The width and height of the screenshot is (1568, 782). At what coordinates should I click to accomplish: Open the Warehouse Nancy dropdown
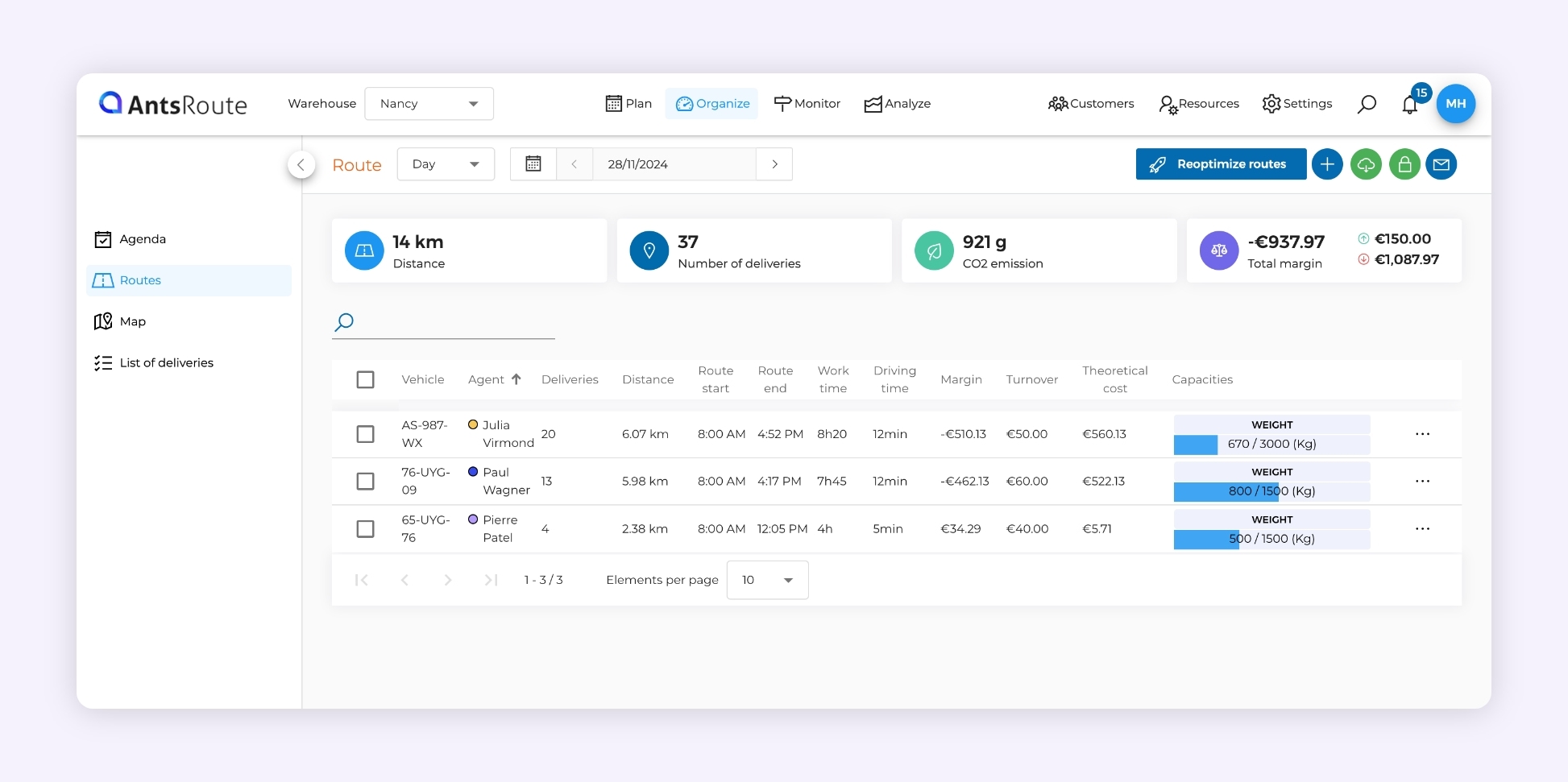point(429,104)
